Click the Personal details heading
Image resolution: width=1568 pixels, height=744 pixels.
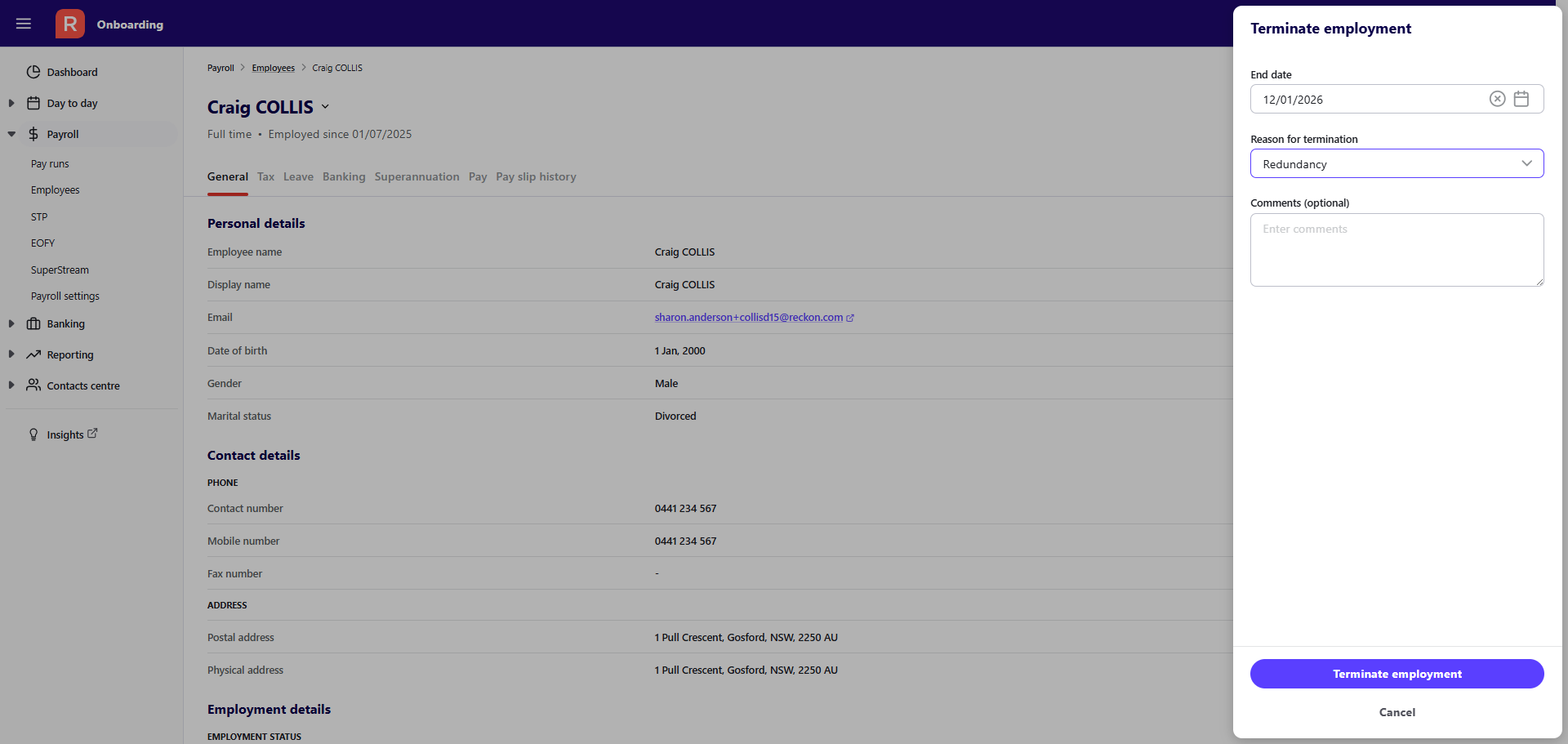click(x=256, y=223)
